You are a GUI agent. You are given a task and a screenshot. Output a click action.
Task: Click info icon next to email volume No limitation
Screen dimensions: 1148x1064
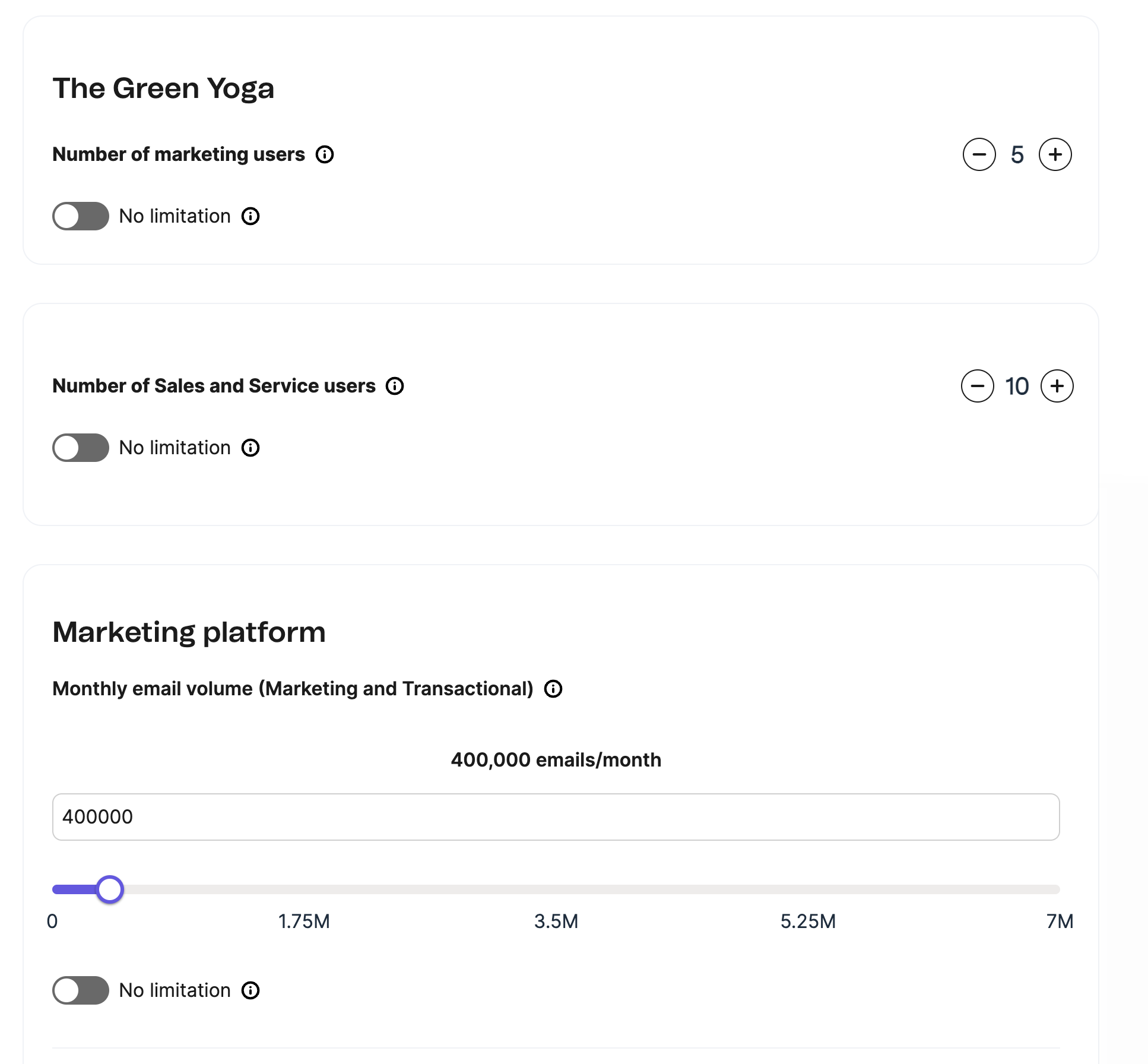pyautogui.click(x=250, y=990)
